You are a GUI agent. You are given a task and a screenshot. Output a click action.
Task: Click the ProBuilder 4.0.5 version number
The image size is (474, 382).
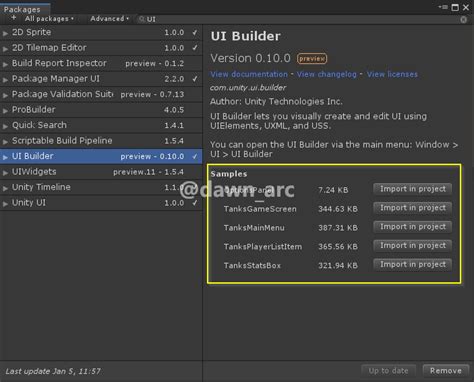click(x=174, y=110)
